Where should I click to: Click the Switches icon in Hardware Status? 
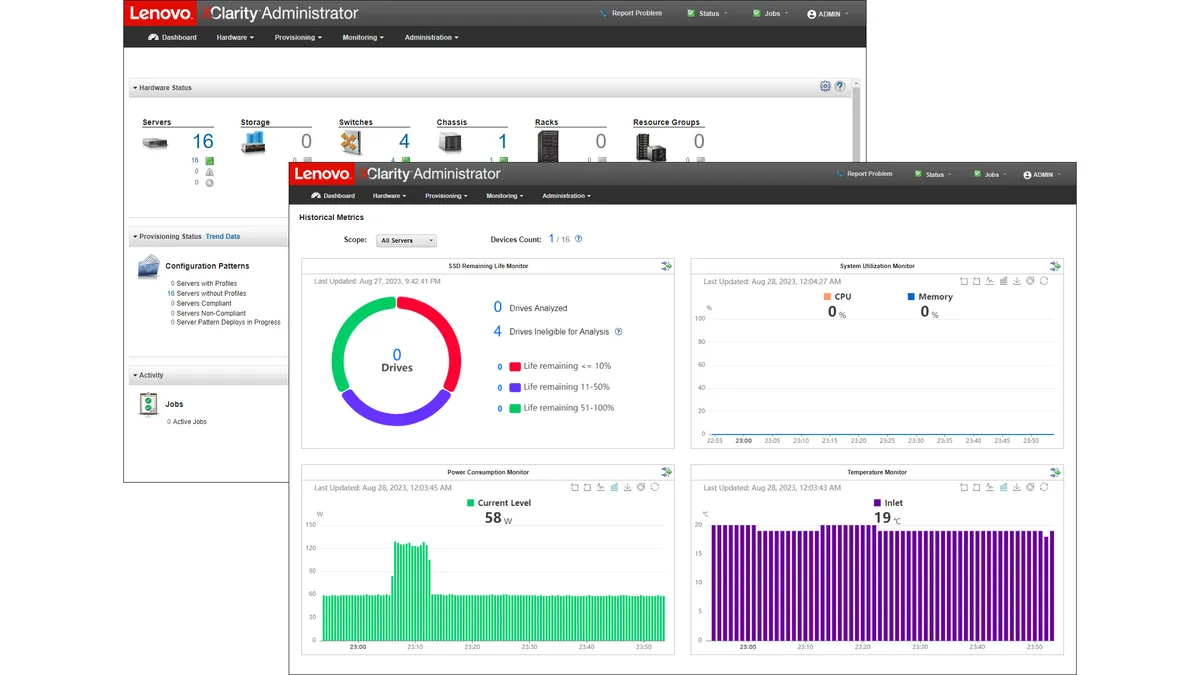[350, 143]
